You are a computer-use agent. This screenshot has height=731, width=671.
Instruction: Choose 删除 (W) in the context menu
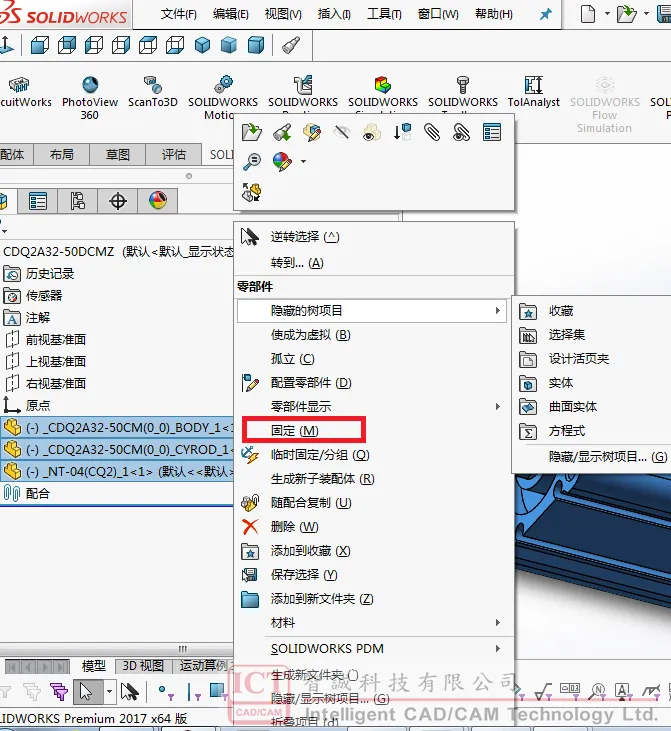coord(294,527)
